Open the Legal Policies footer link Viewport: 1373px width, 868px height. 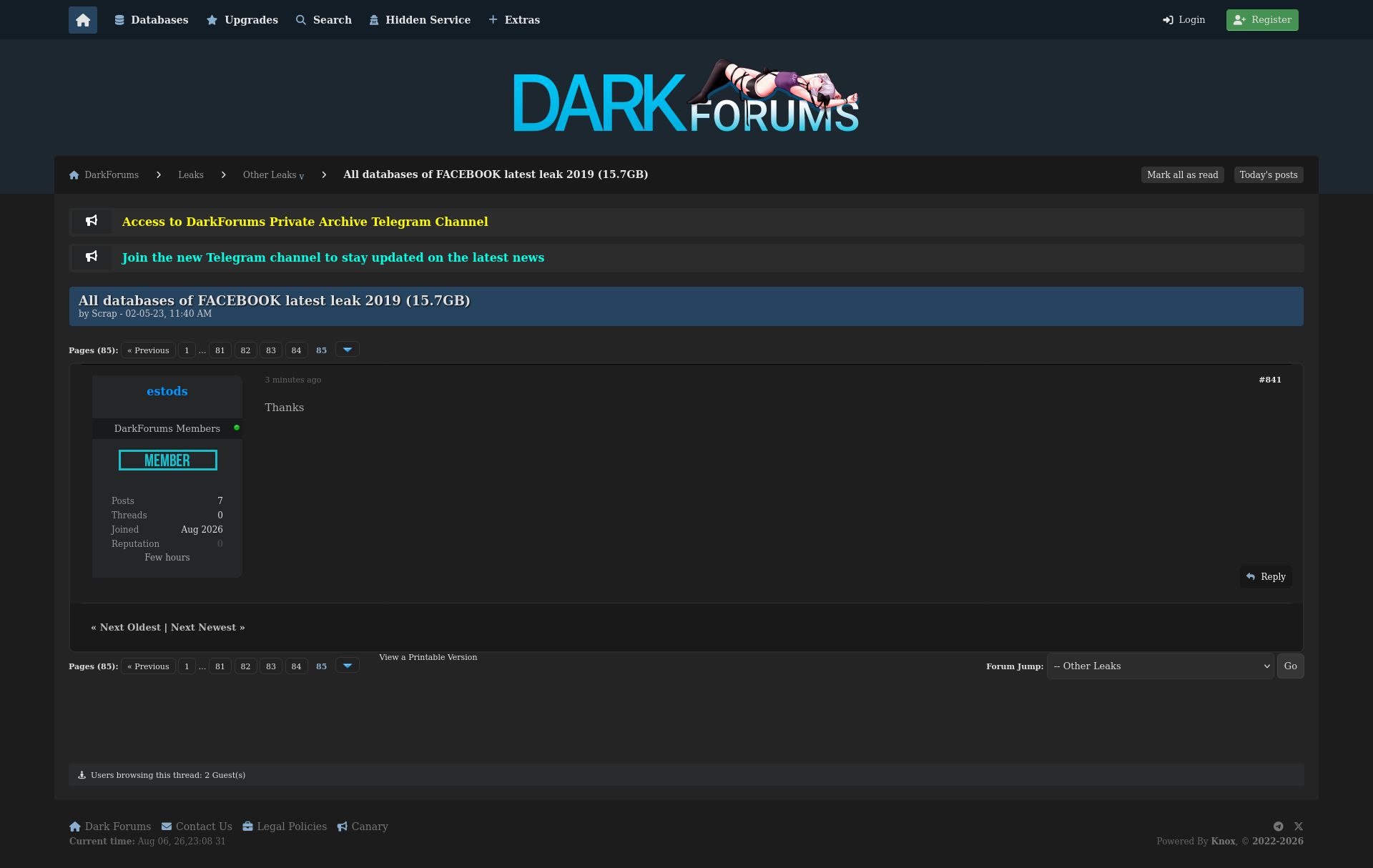tap(285, 827)
